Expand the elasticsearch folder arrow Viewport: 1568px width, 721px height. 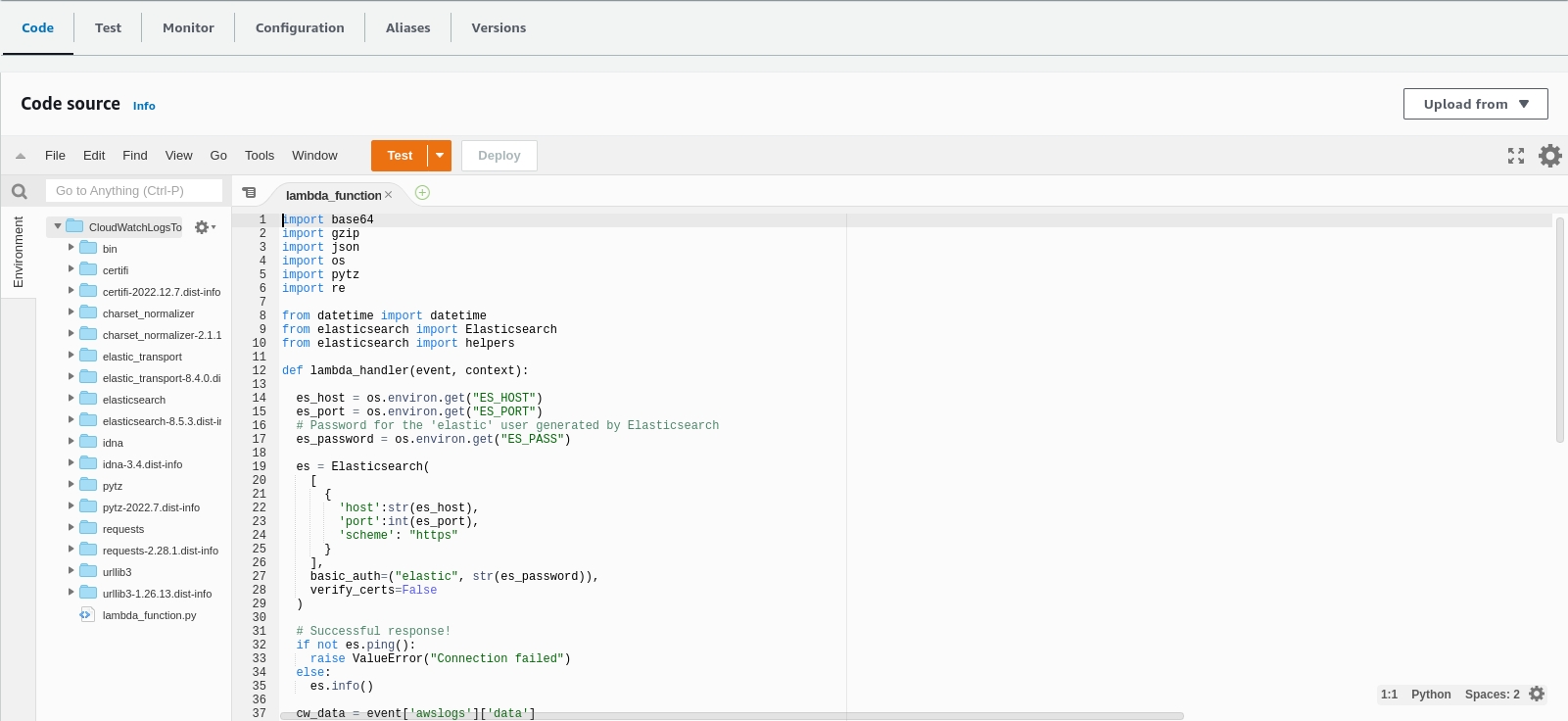(x=71, y=399)
